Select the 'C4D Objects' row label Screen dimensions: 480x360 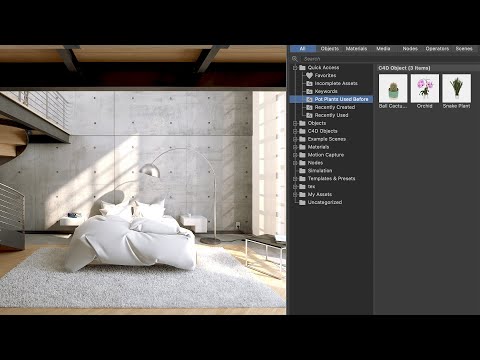[322, 131]
